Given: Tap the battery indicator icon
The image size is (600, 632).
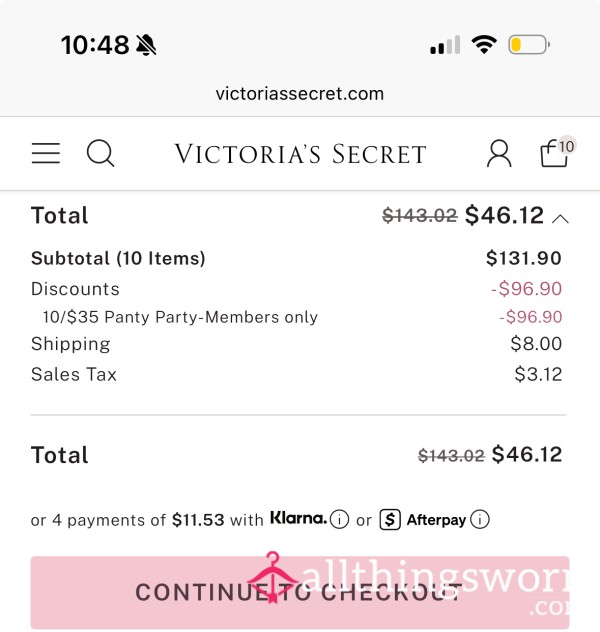Looking at the screenshot, I should pos(529,44).
